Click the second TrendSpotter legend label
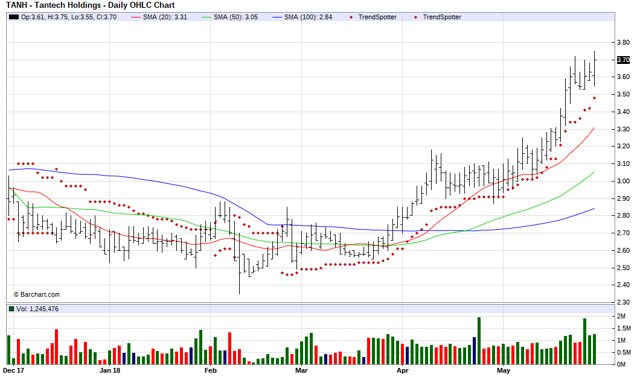 (442, 17)
